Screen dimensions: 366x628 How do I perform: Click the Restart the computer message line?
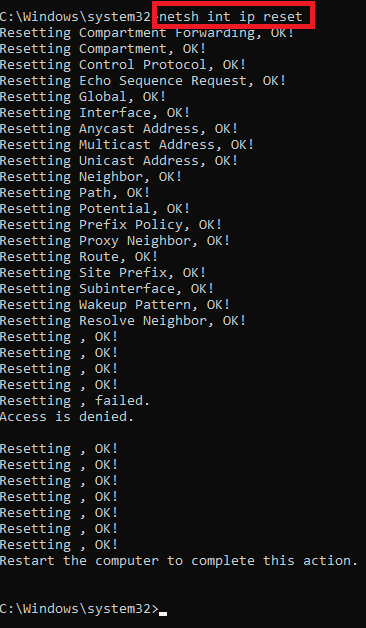[179, 561]
